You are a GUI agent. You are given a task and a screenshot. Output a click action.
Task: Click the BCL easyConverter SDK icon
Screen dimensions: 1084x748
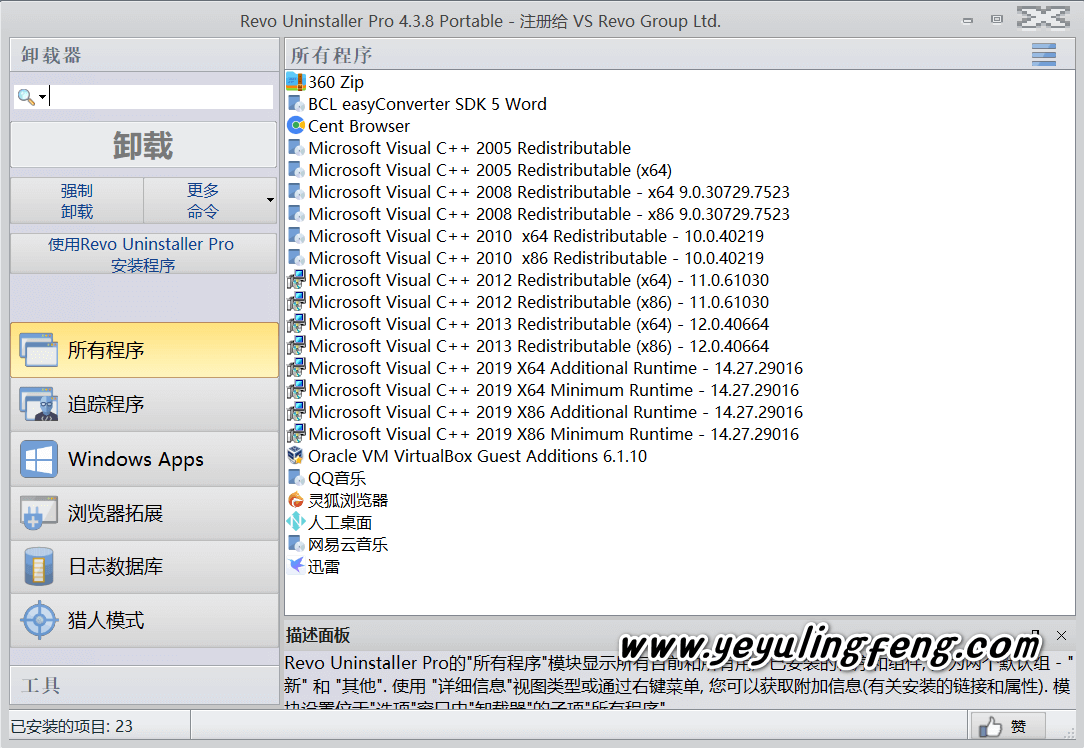(x=296, y=104)
